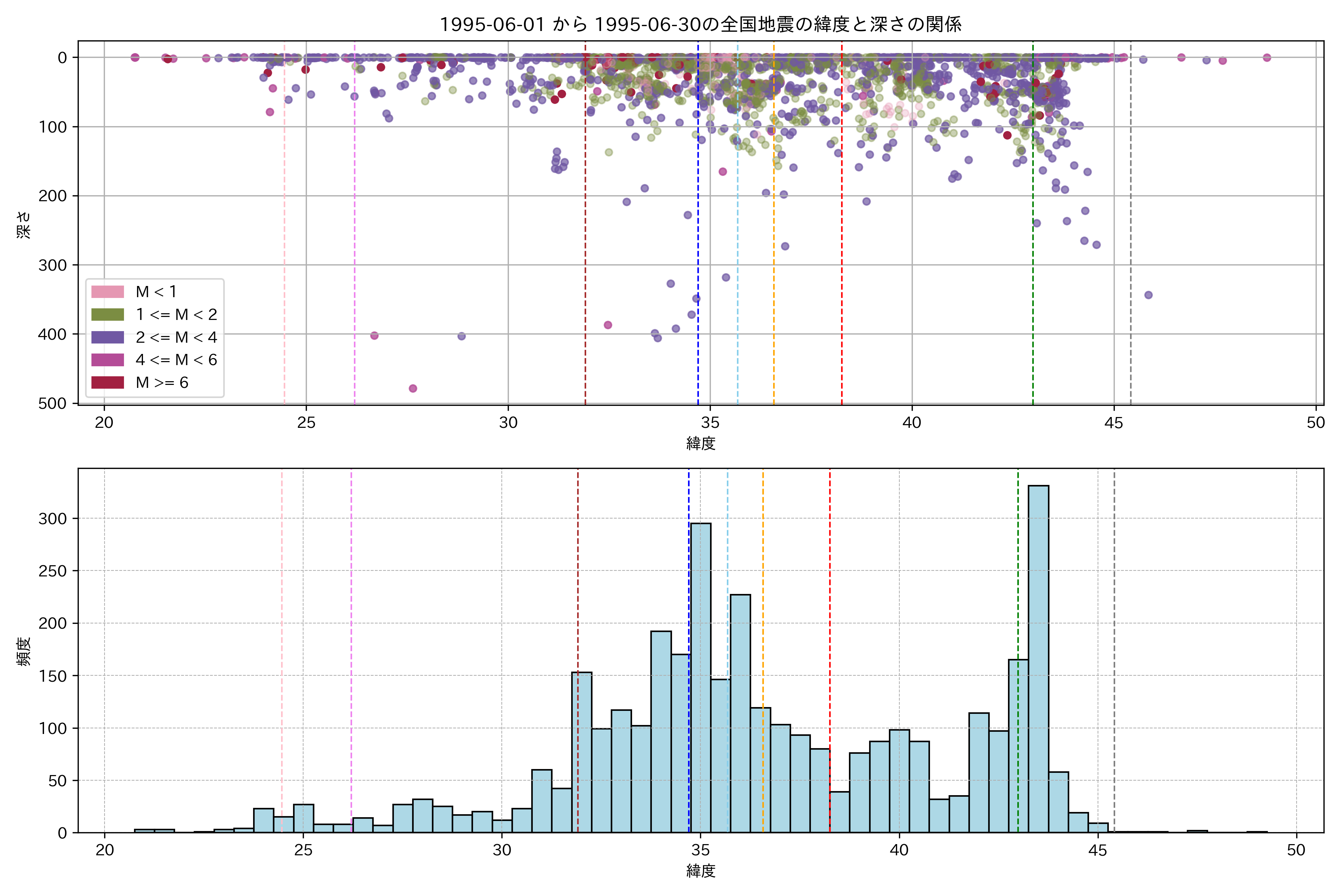Click the green 1 <= M < 2 legend swatch
The width and height of the screenshot is (1344, 896).
(108, 314)
